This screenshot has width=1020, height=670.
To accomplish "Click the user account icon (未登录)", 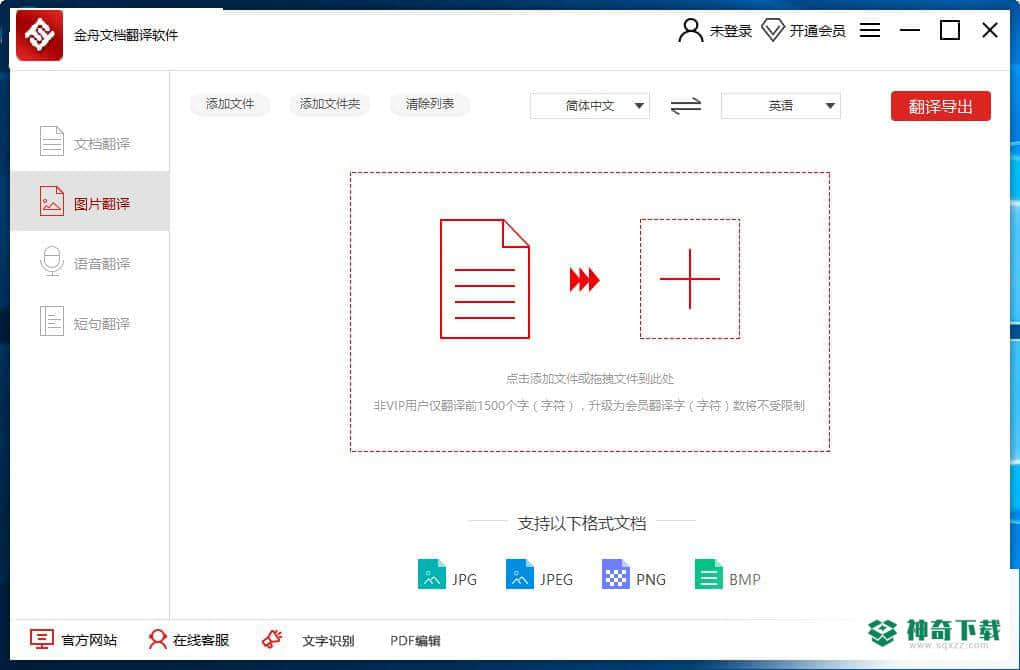I will pos(690,30).
